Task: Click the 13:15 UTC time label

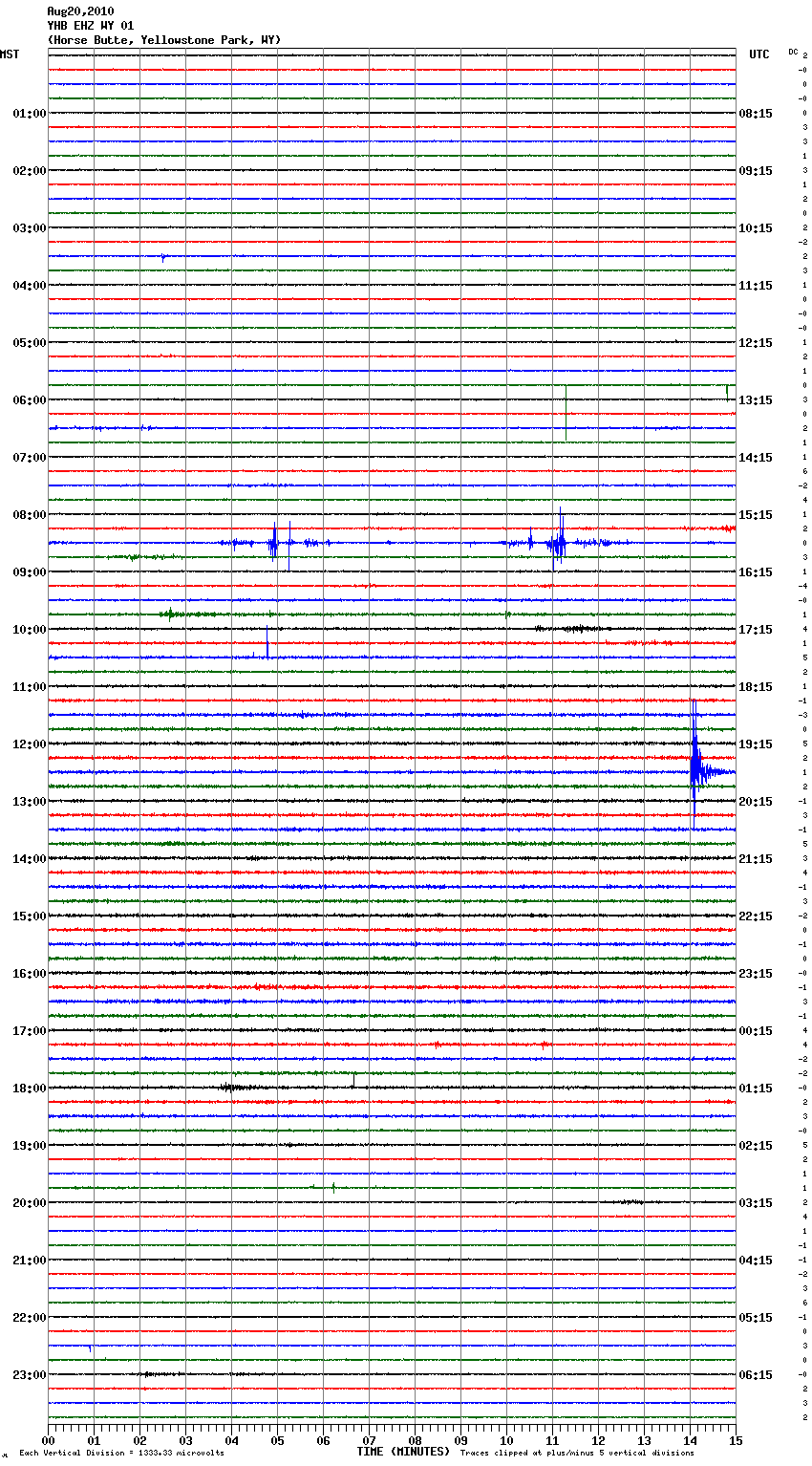Action: click(756, 400)
